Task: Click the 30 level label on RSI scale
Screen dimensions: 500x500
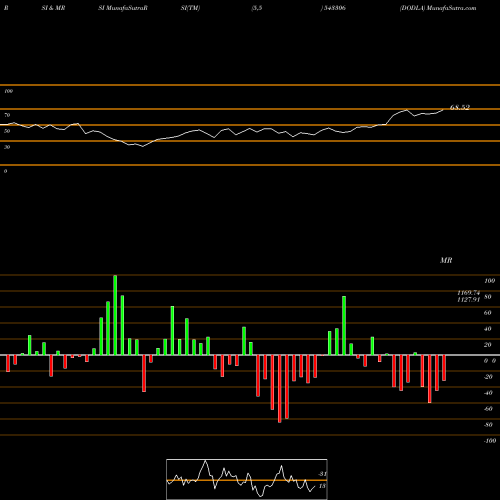Action: click(x=7, y=147)
